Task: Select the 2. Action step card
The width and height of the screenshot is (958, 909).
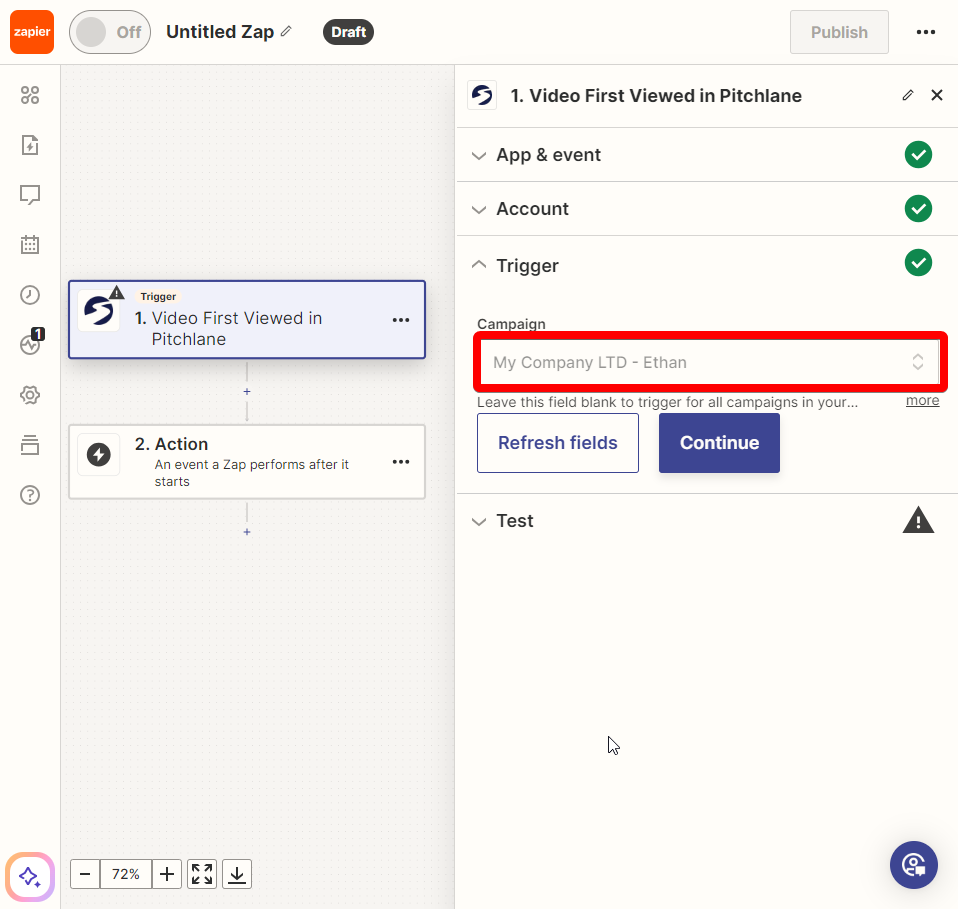Action: pos(247,462)
